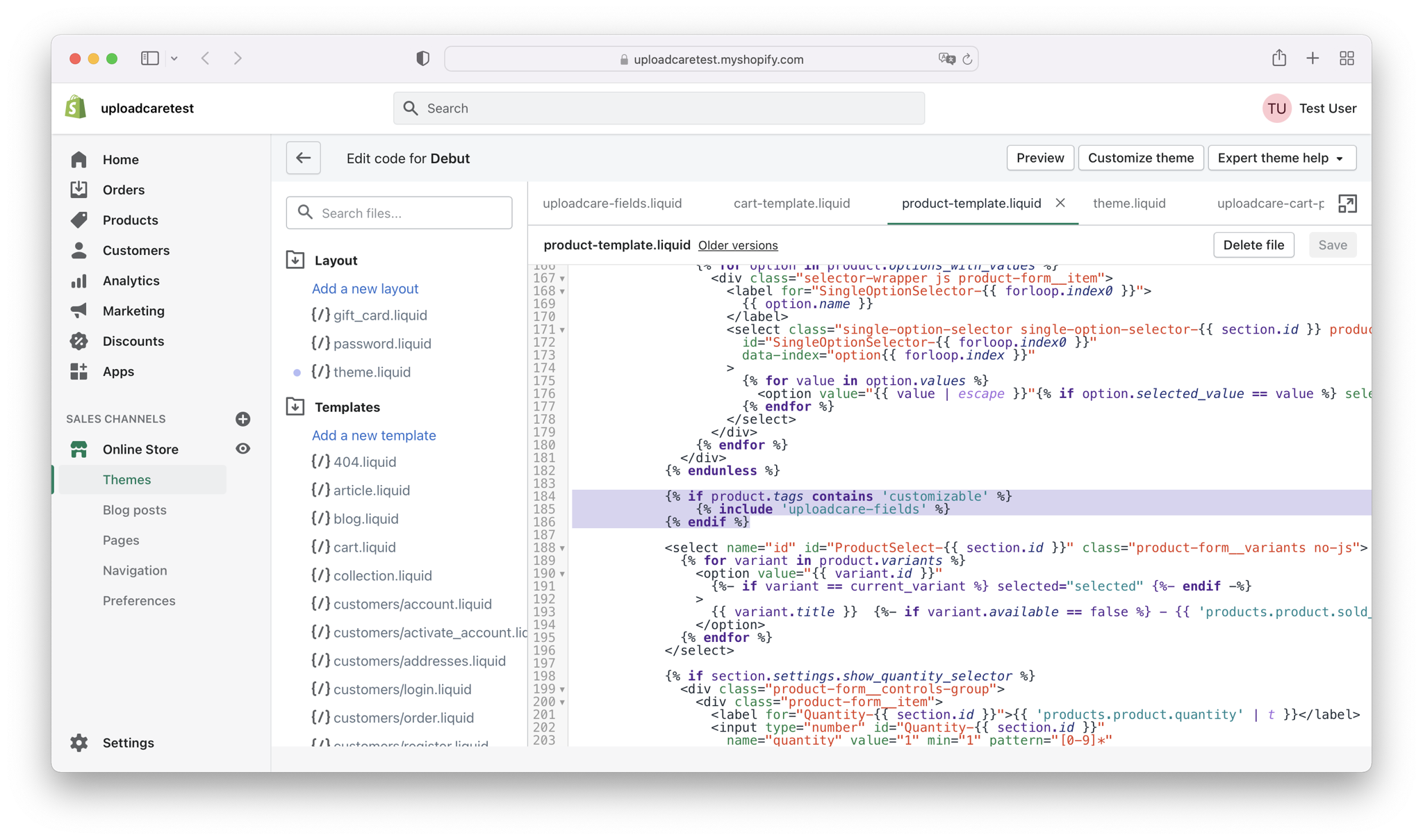
Task: Expand the code editor to fullscreen
Action: tap(1347, 204)
